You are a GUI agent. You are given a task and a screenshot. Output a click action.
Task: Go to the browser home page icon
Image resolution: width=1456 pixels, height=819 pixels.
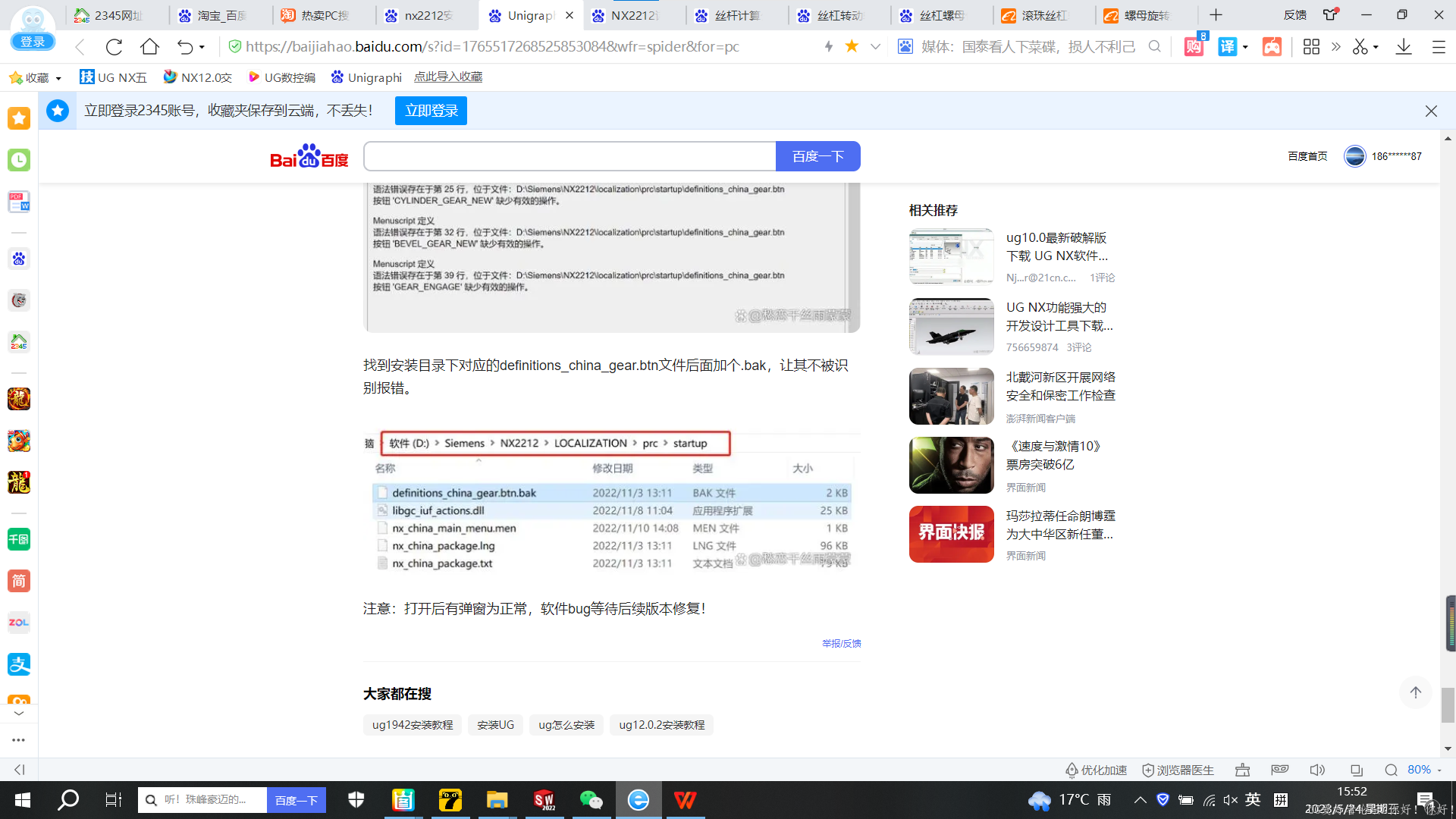[149, 47]
